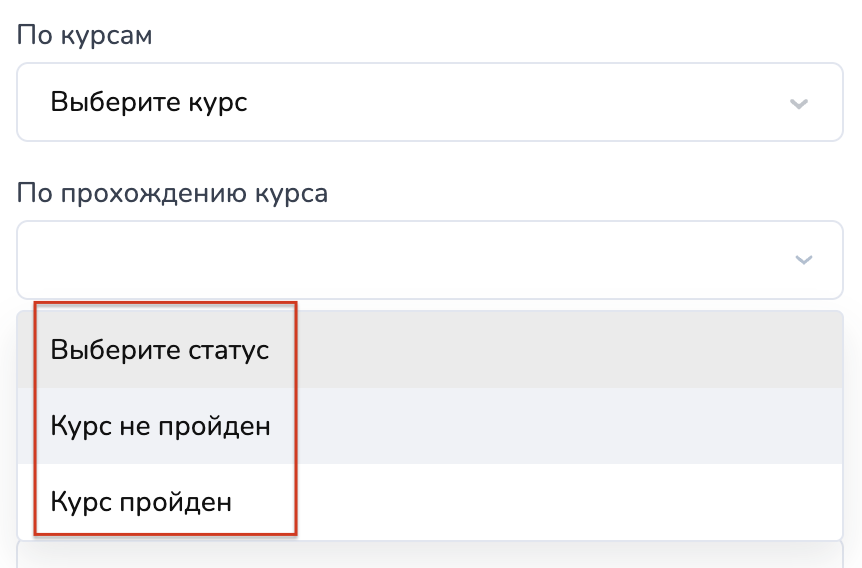Expand the course list using its arrow
The width and height of the screenshot is (862, 568).
pyautogui.click(x=798, y=103)
